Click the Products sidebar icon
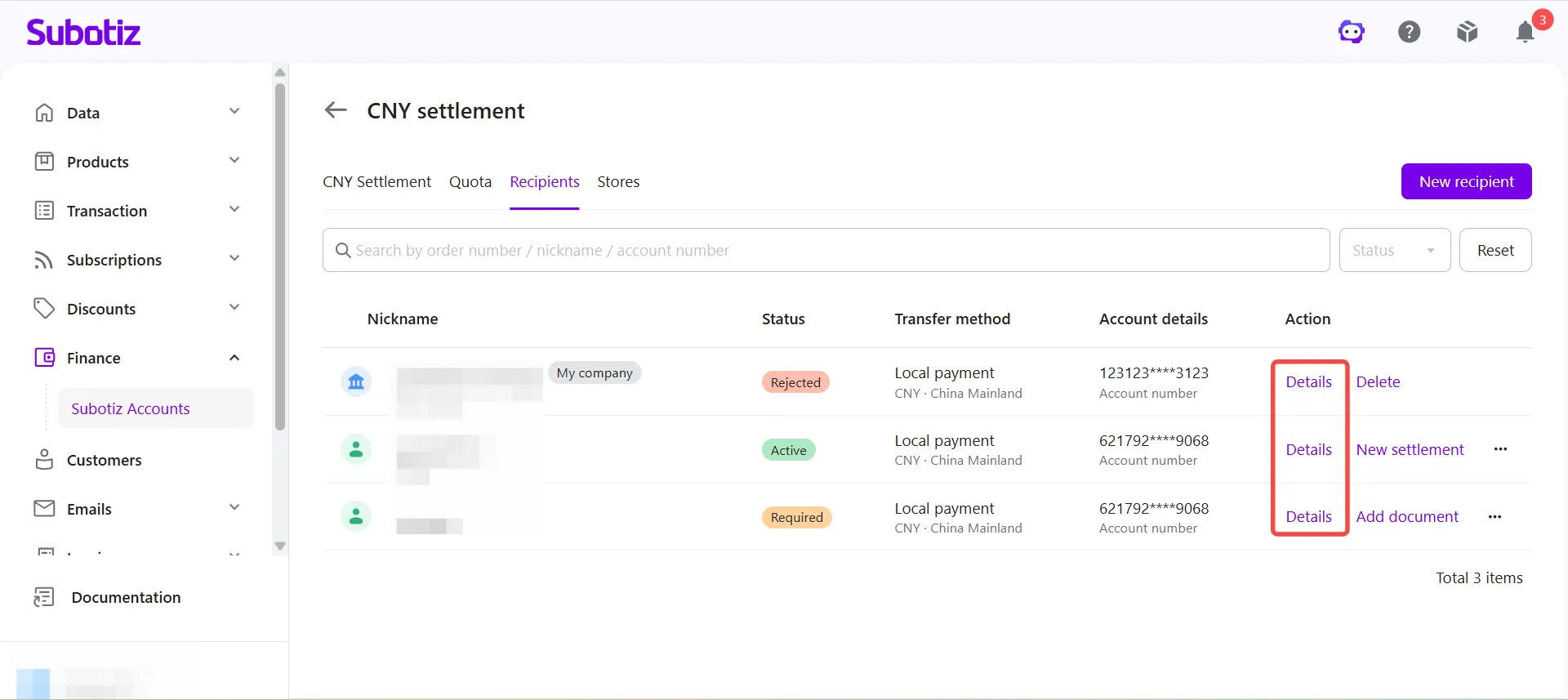 [x=44, y=162]
